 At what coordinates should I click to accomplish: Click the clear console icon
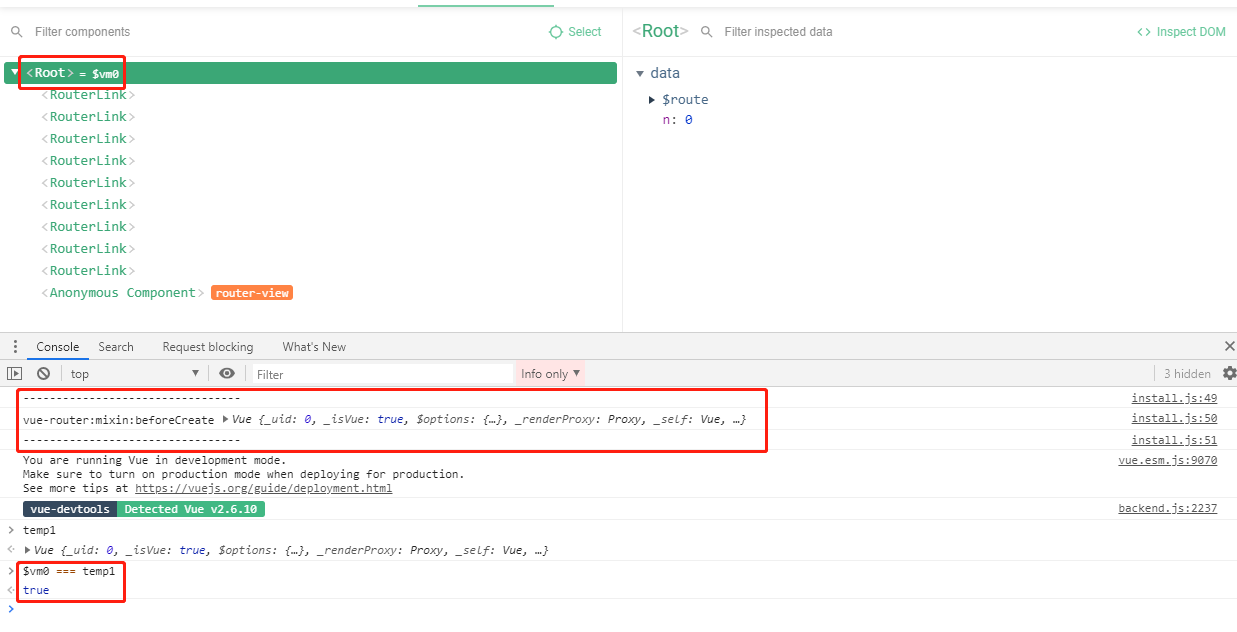pyautogui.click(x=43, y=373)
